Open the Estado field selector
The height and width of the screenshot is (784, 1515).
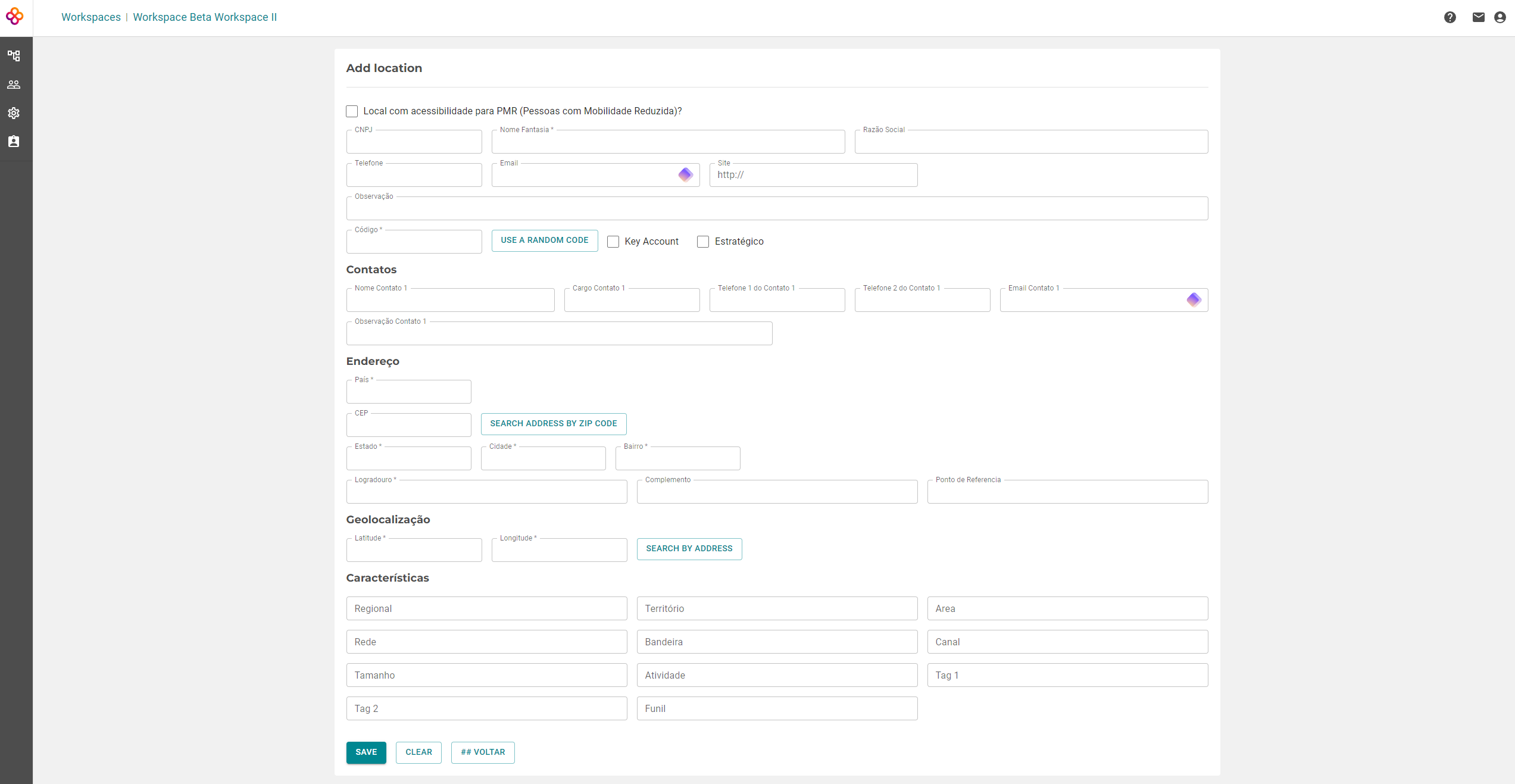[x=408, y=459]
